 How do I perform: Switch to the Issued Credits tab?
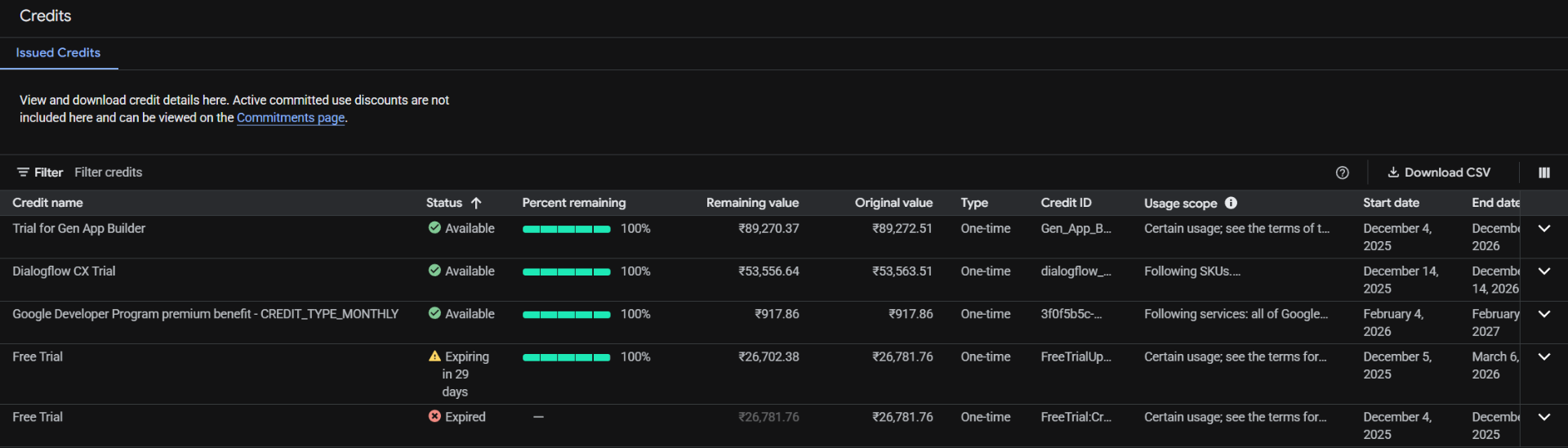[x=58, y=52]
